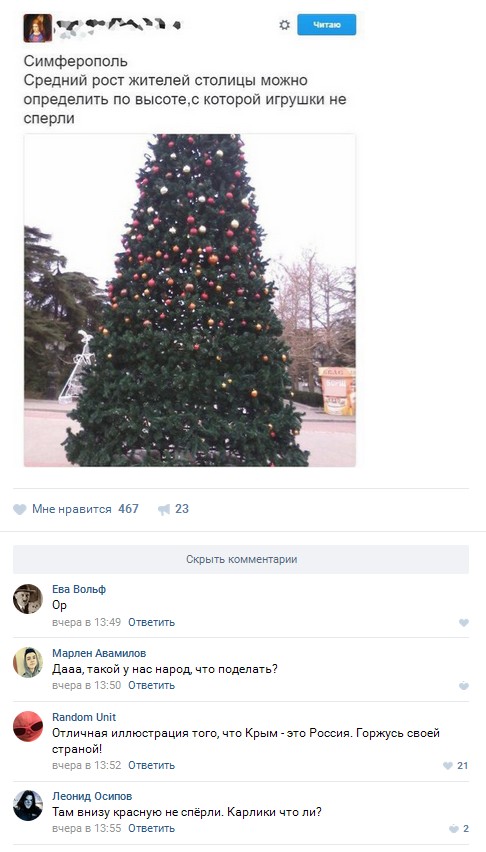Click the megaphone share icon with 23
486x852 pixels.
[x=164, y=509]
